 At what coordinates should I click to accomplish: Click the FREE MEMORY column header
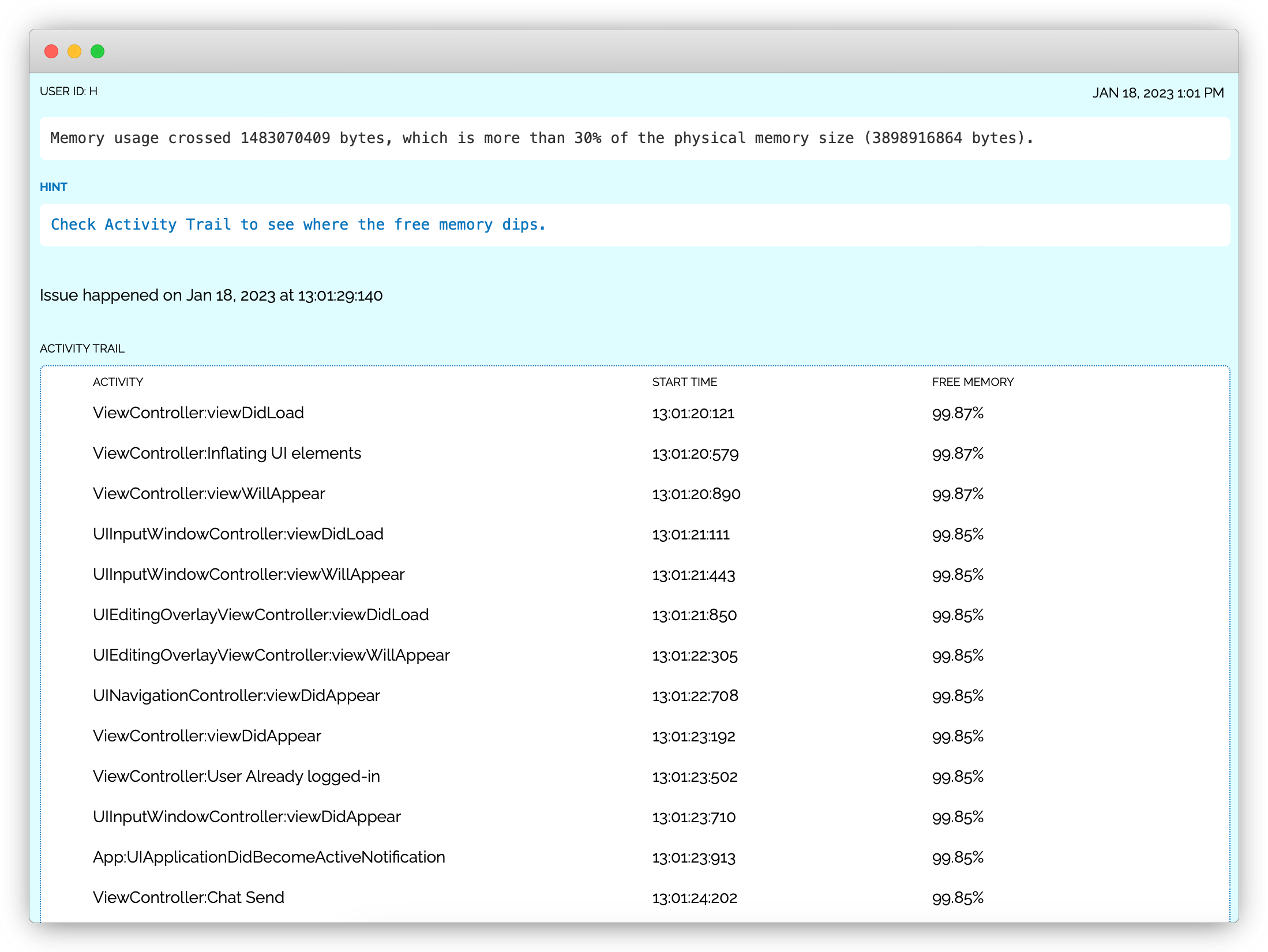(973, 382)
